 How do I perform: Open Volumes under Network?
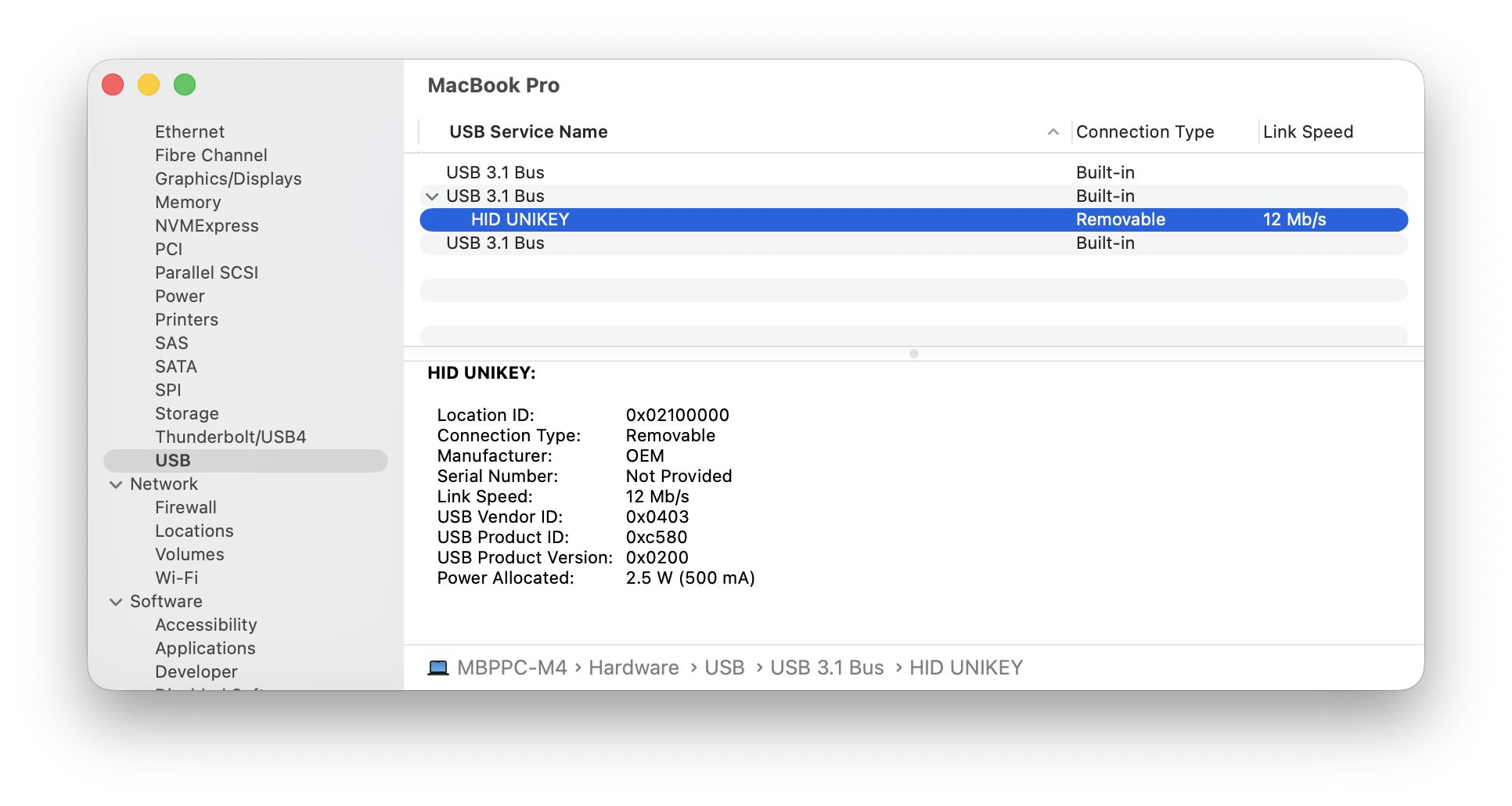coord(189,554)
